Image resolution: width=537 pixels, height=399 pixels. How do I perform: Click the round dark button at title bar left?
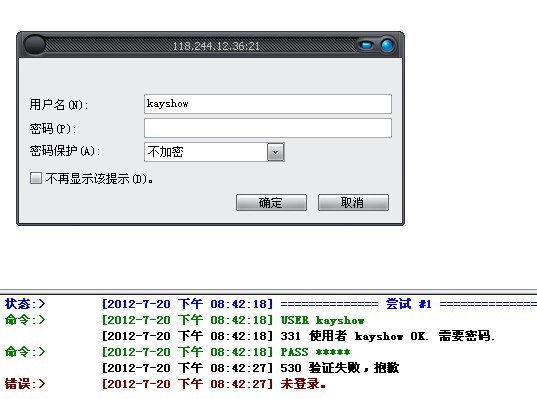tap(34, 45)
